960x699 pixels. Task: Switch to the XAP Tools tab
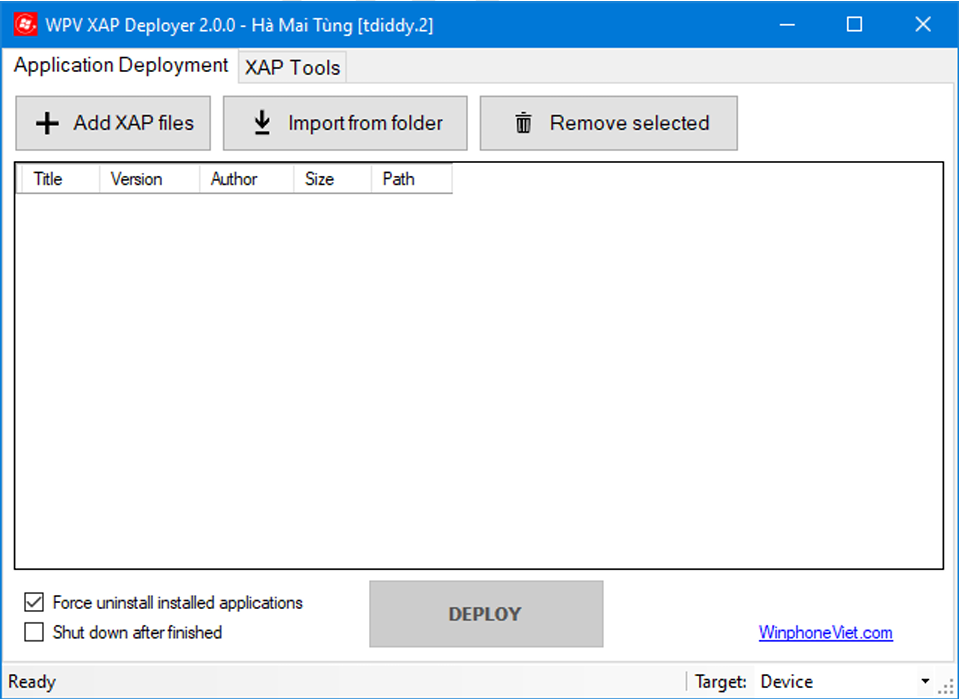pos(292,68)
